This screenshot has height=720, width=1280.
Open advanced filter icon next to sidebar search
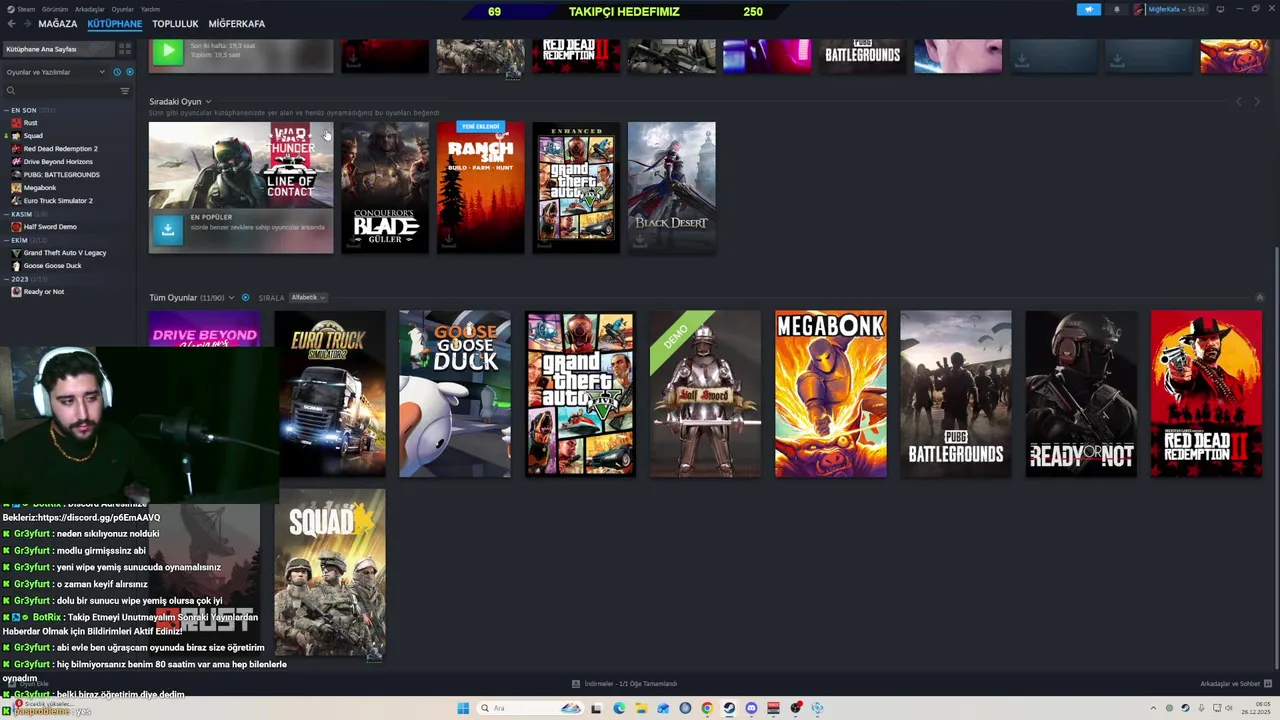click(125, 91)
